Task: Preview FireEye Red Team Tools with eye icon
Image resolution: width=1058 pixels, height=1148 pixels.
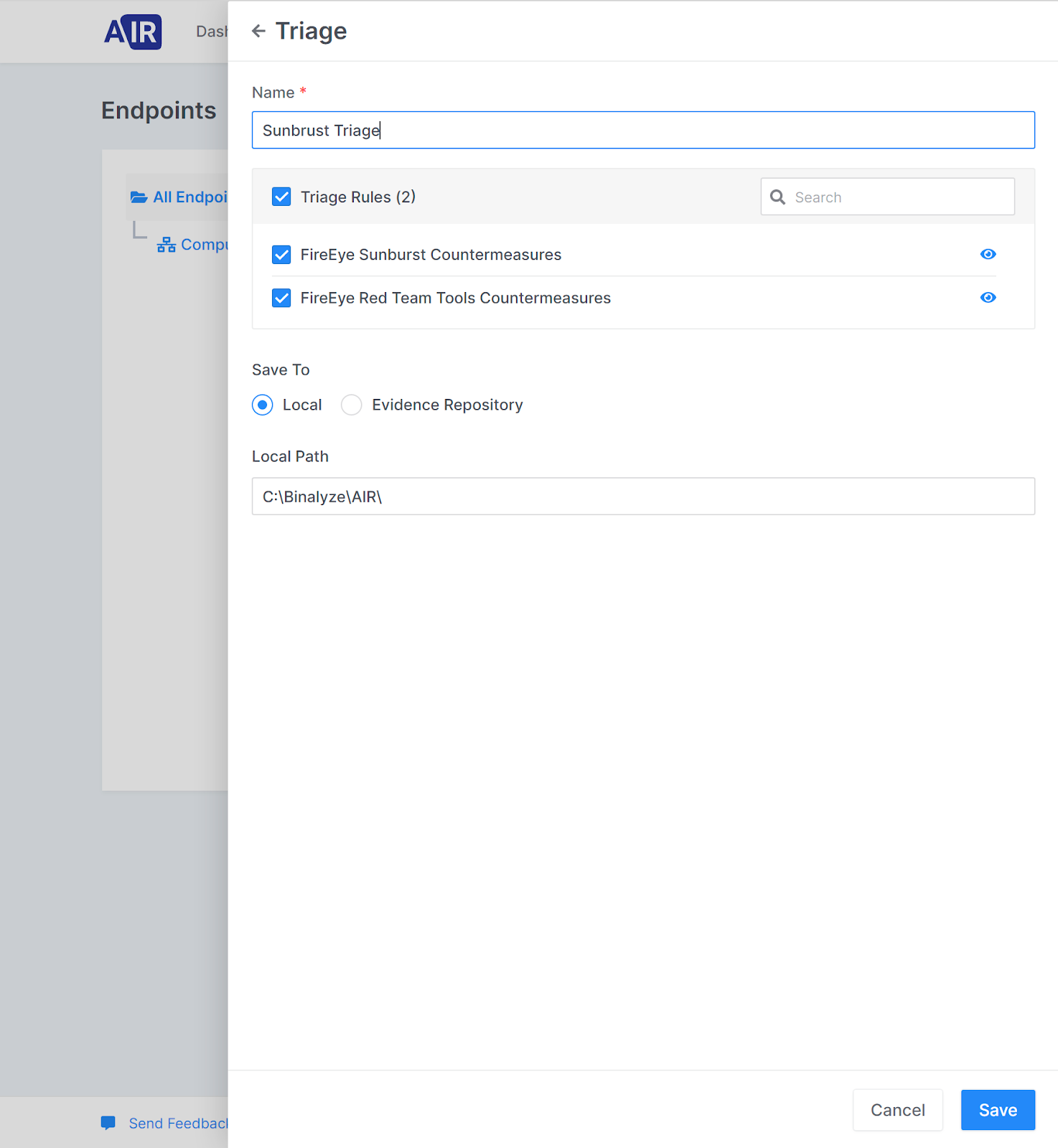Action: coord(988,298)
